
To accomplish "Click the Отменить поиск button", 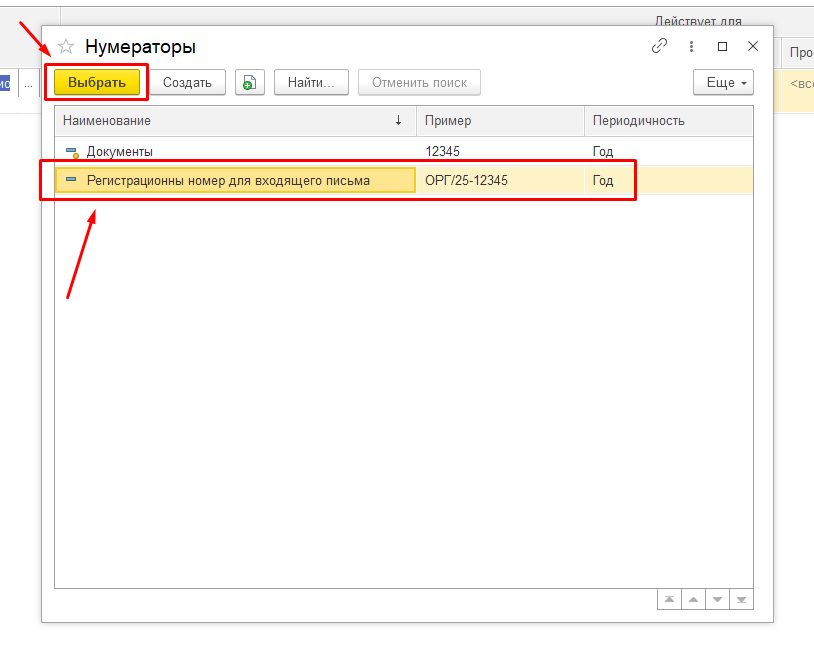I will point(419,83).
